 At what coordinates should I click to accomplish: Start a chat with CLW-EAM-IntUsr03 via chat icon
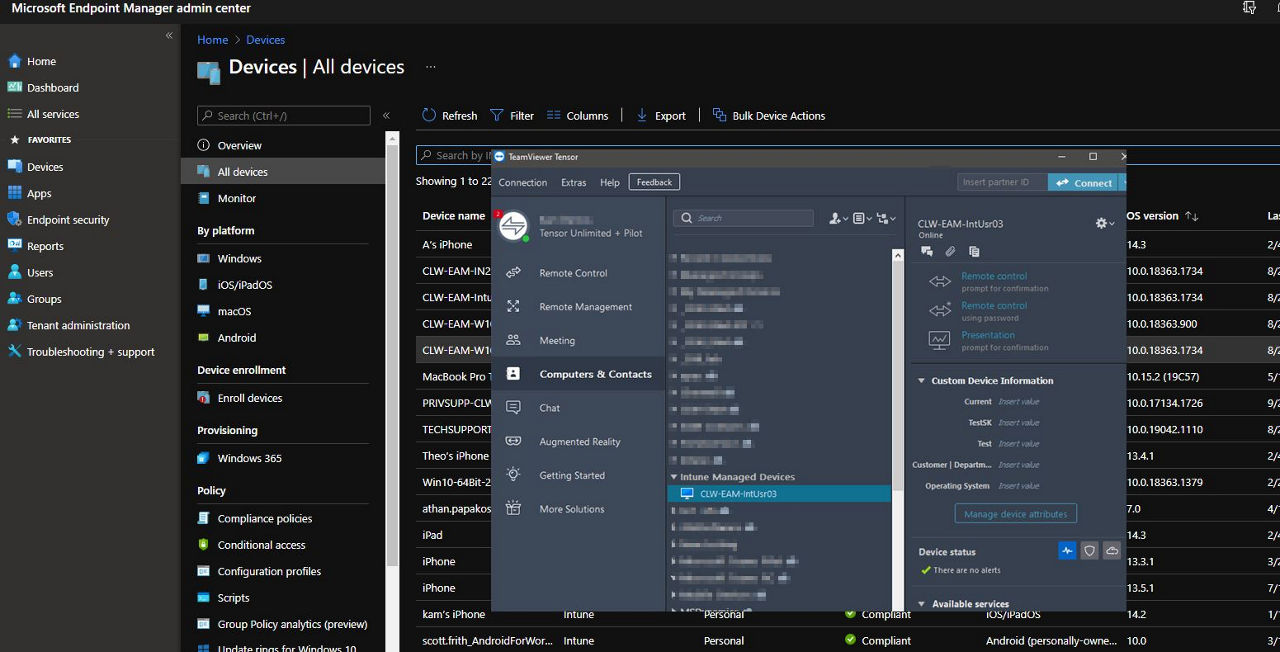pyautogui.click(x=926, y=251)
